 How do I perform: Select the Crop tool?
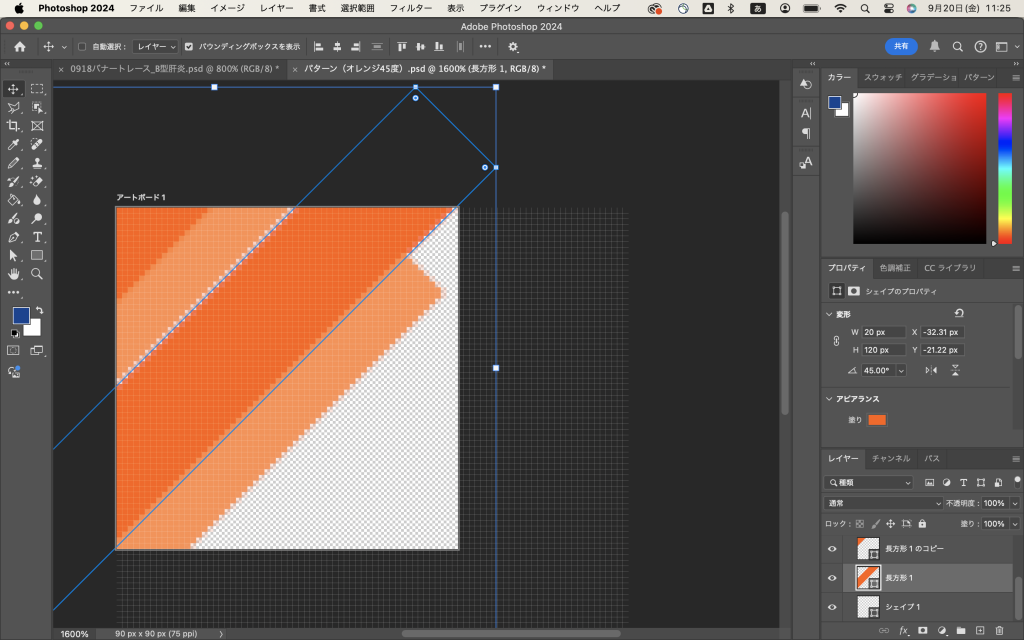point(14,126)
